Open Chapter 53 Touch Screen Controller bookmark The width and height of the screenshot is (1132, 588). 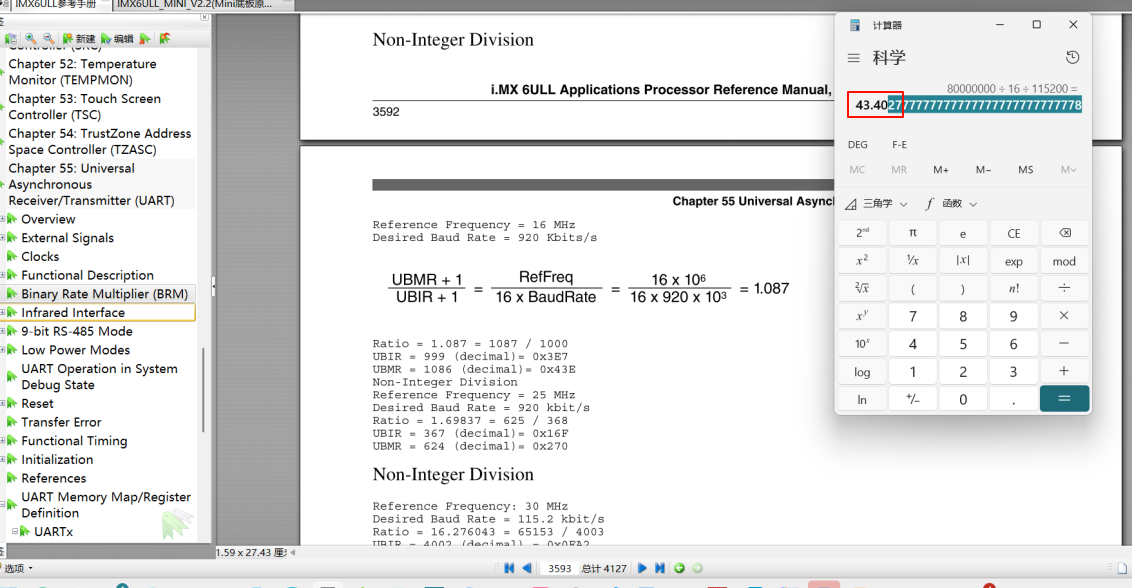(84, 106)
